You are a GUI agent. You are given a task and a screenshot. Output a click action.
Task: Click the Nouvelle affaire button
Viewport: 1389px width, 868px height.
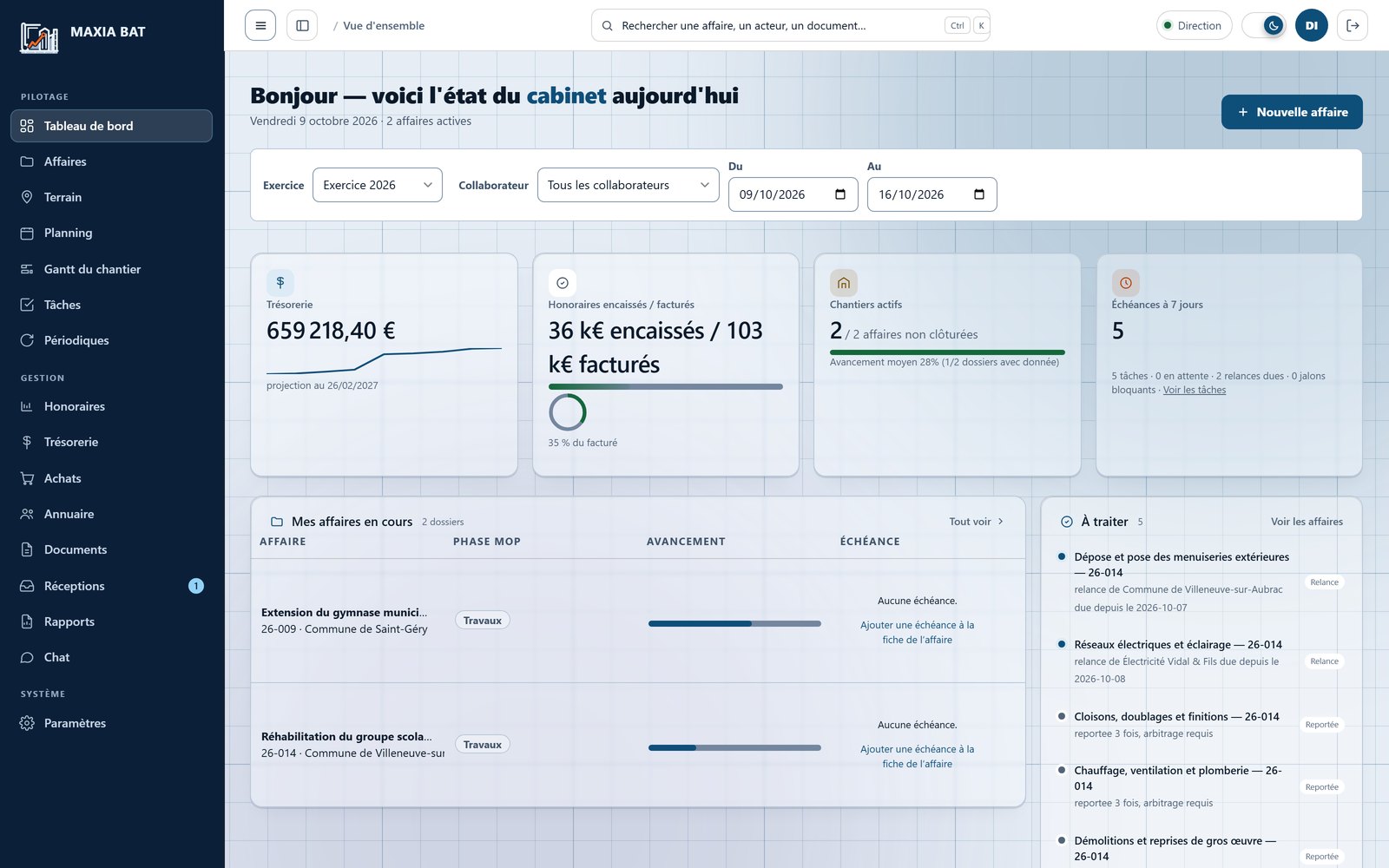pyautogui.click(x=1292, y=112)
